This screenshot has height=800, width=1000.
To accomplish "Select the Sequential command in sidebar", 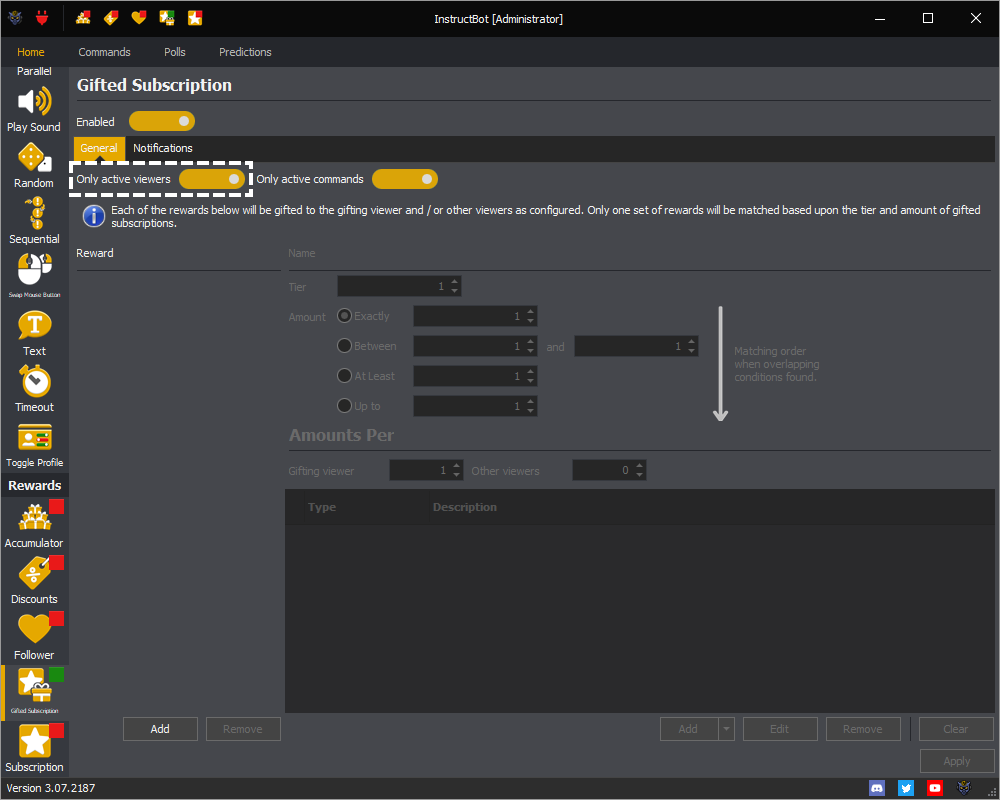I will pyautogui.click(x=34, y=221).
